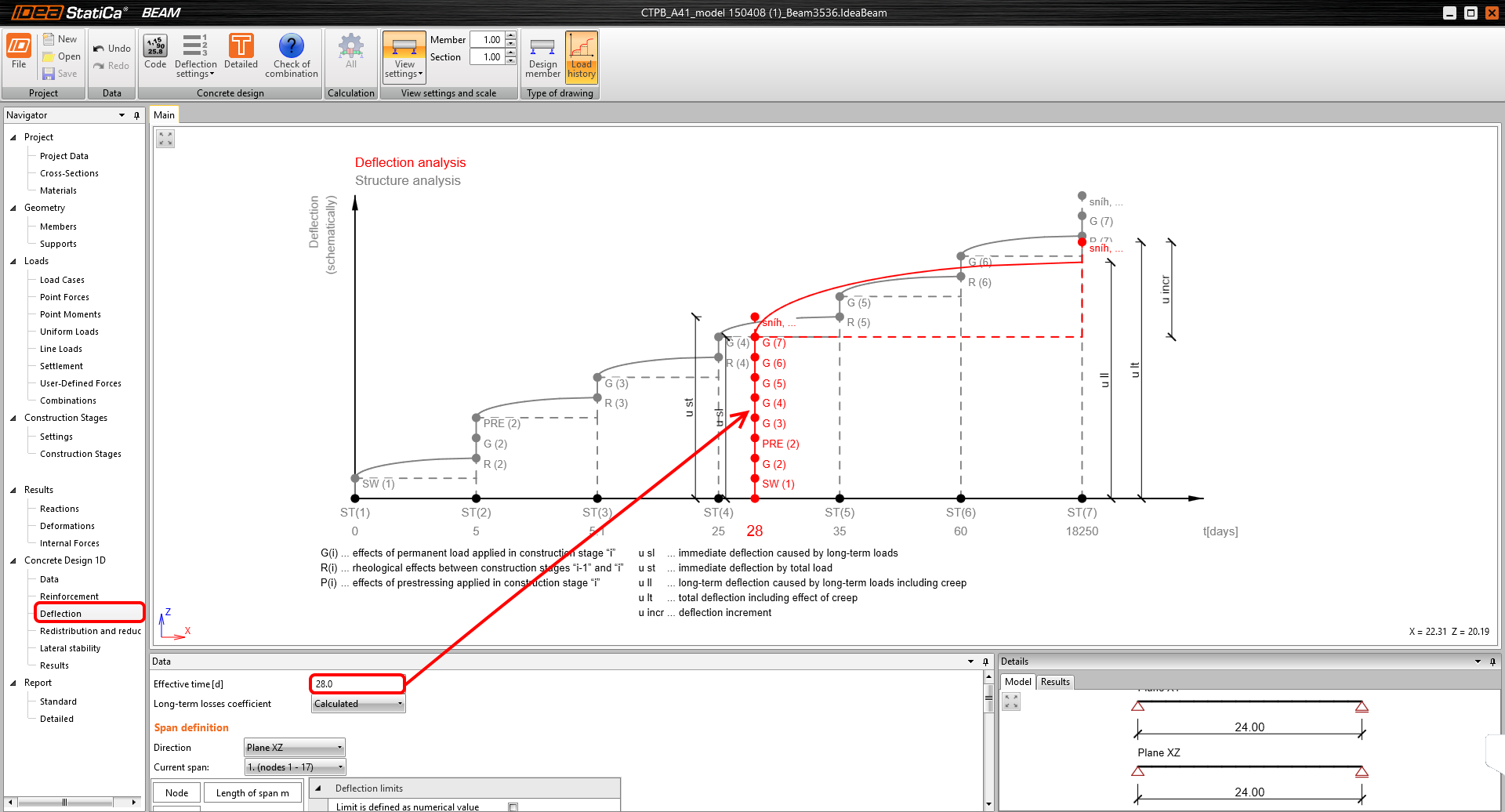Select Load history drawing type
The width and height of the screenshot is (1505, 812).
581,56
